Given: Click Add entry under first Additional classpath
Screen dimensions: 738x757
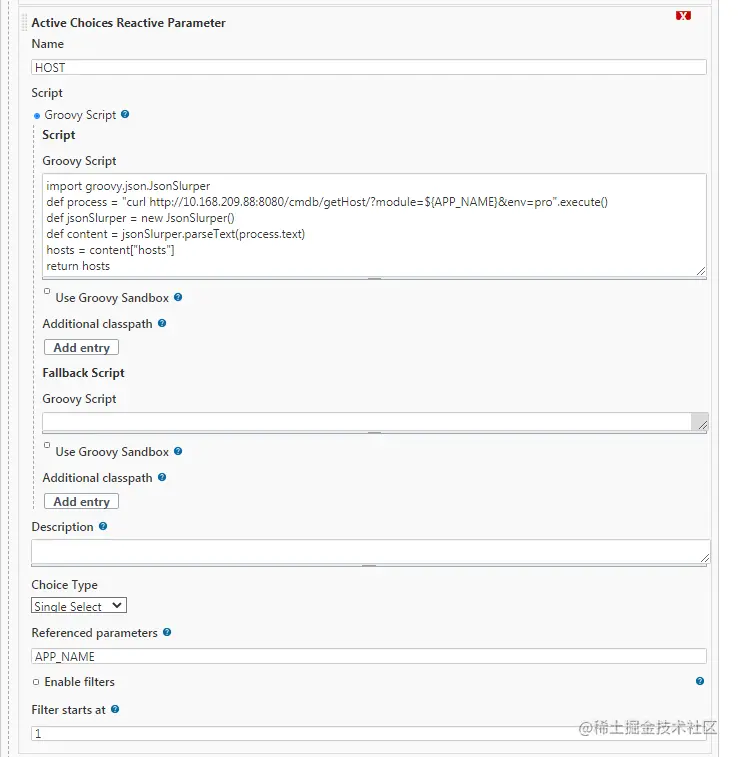Looking at the screenshot, I should tap(81, 347).
